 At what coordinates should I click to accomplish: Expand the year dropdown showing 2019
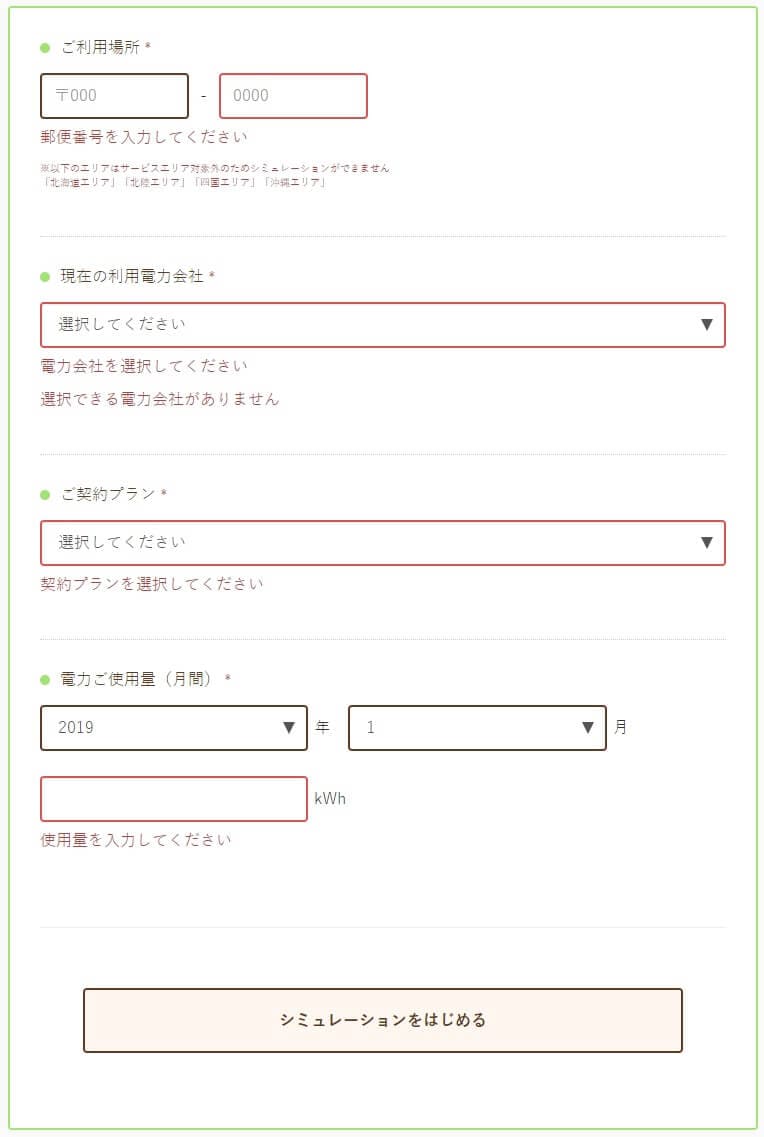(174, 727)
